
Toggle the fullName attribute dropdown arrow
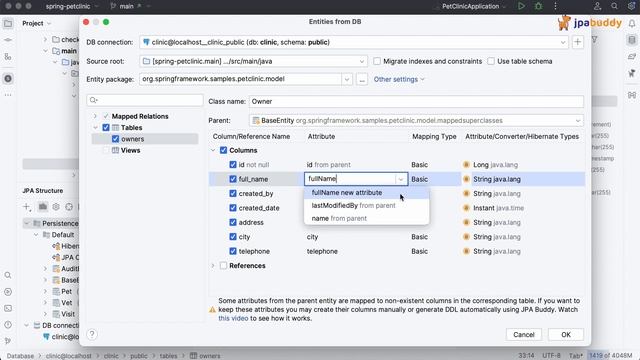[401, 179]
